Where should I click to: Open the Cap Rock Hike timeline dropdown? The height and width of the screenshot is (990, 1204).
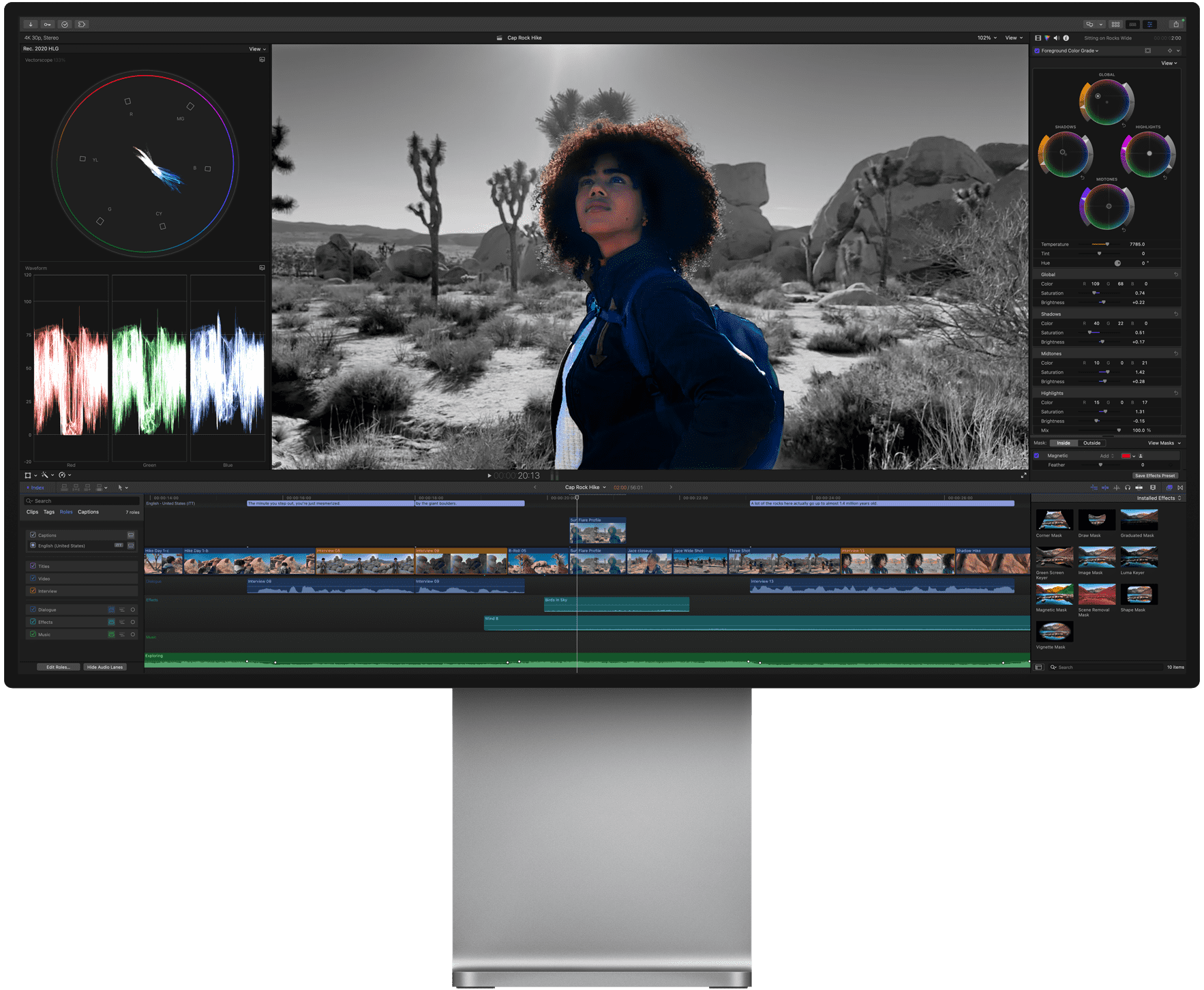click(x=586, y=487)
